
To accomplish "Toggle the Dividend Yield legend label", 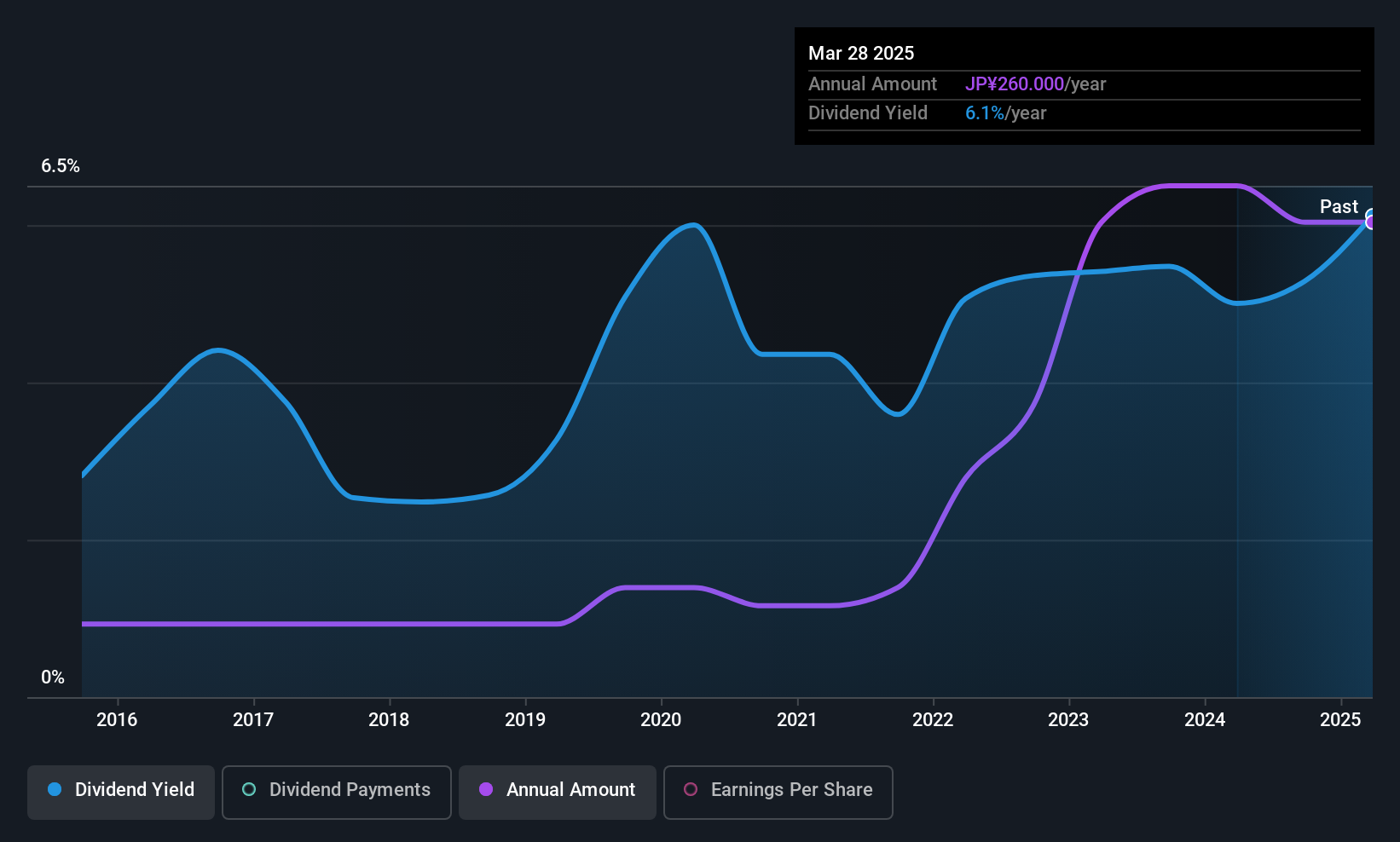I will point(134,789).
